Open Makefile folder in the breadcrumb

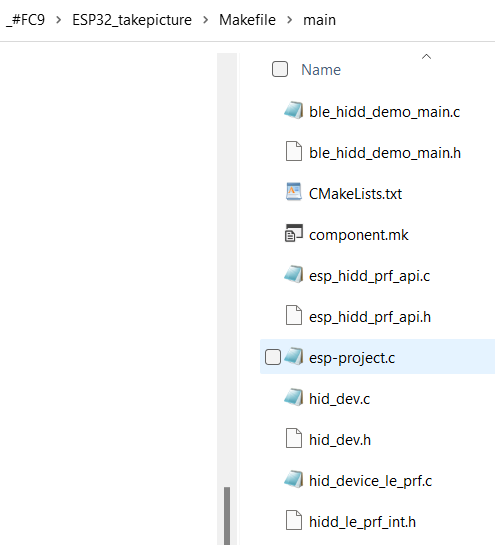tap(247, 20)
